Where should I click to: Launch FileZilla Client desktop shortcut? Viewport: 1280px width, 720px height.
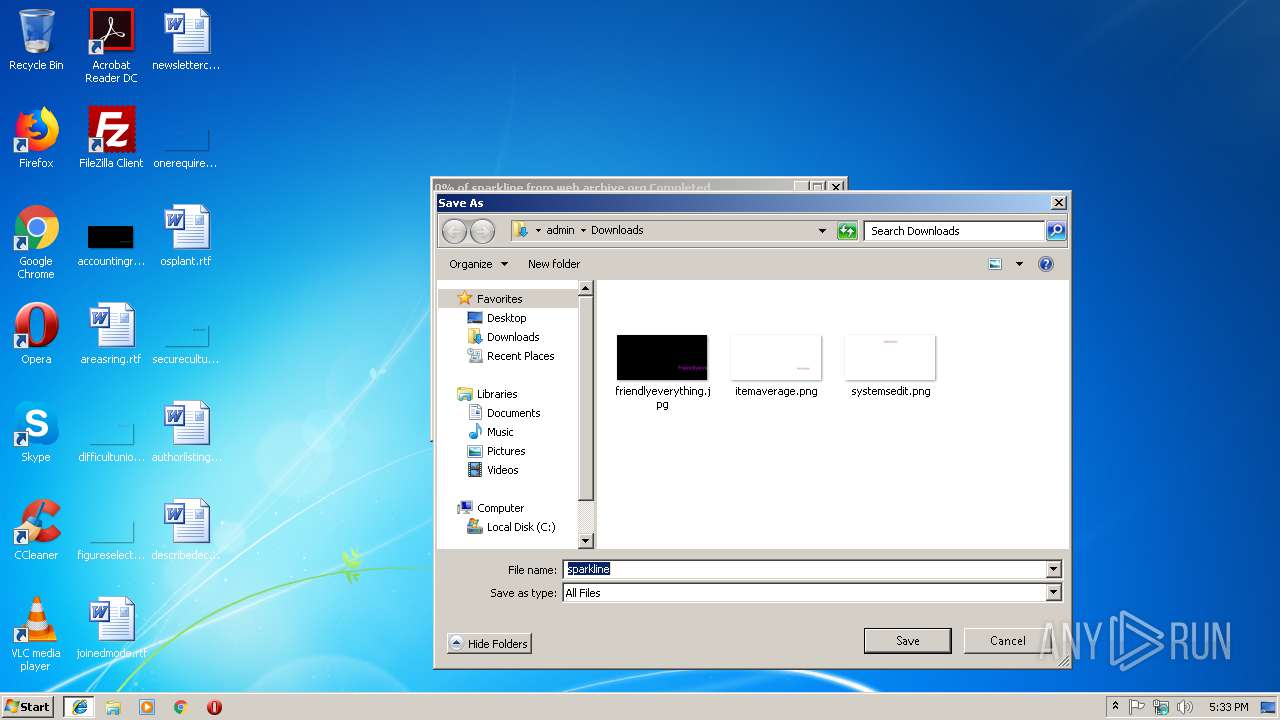coord(111,138)
